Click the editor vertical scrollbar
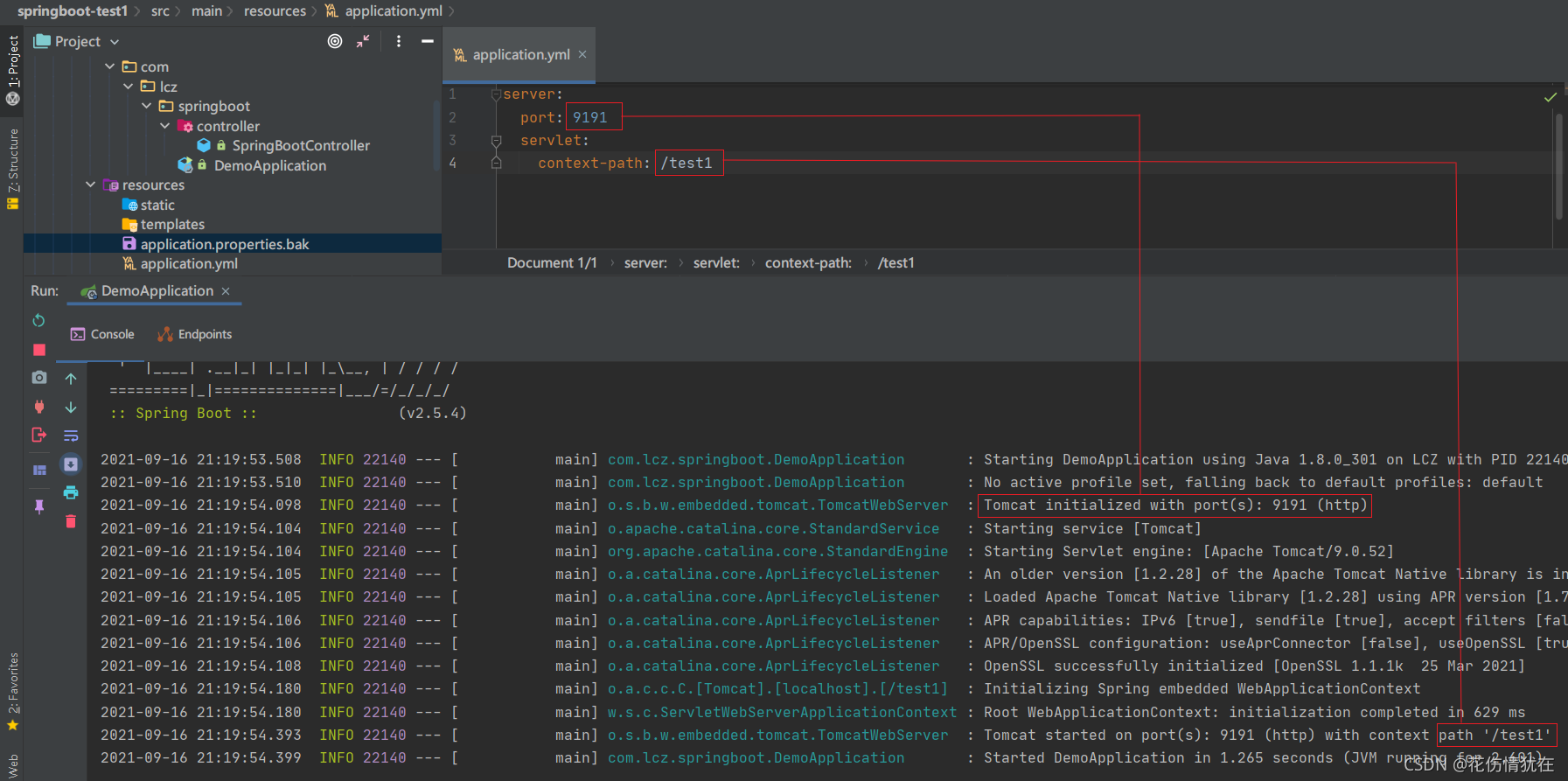This screenshot has width=1568, height=781. 1559,166
